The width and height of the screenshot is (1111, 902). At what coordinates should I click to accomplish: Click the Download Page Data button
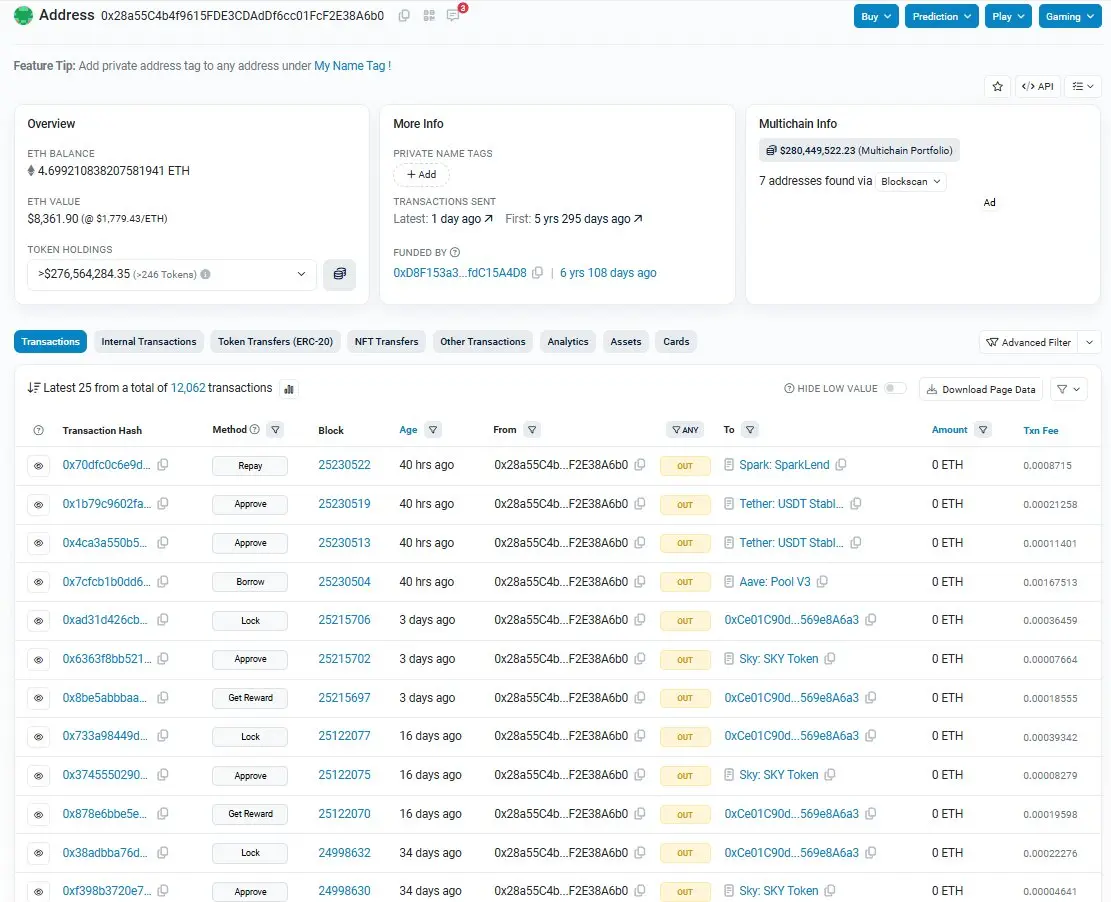(x=981, y=389)
